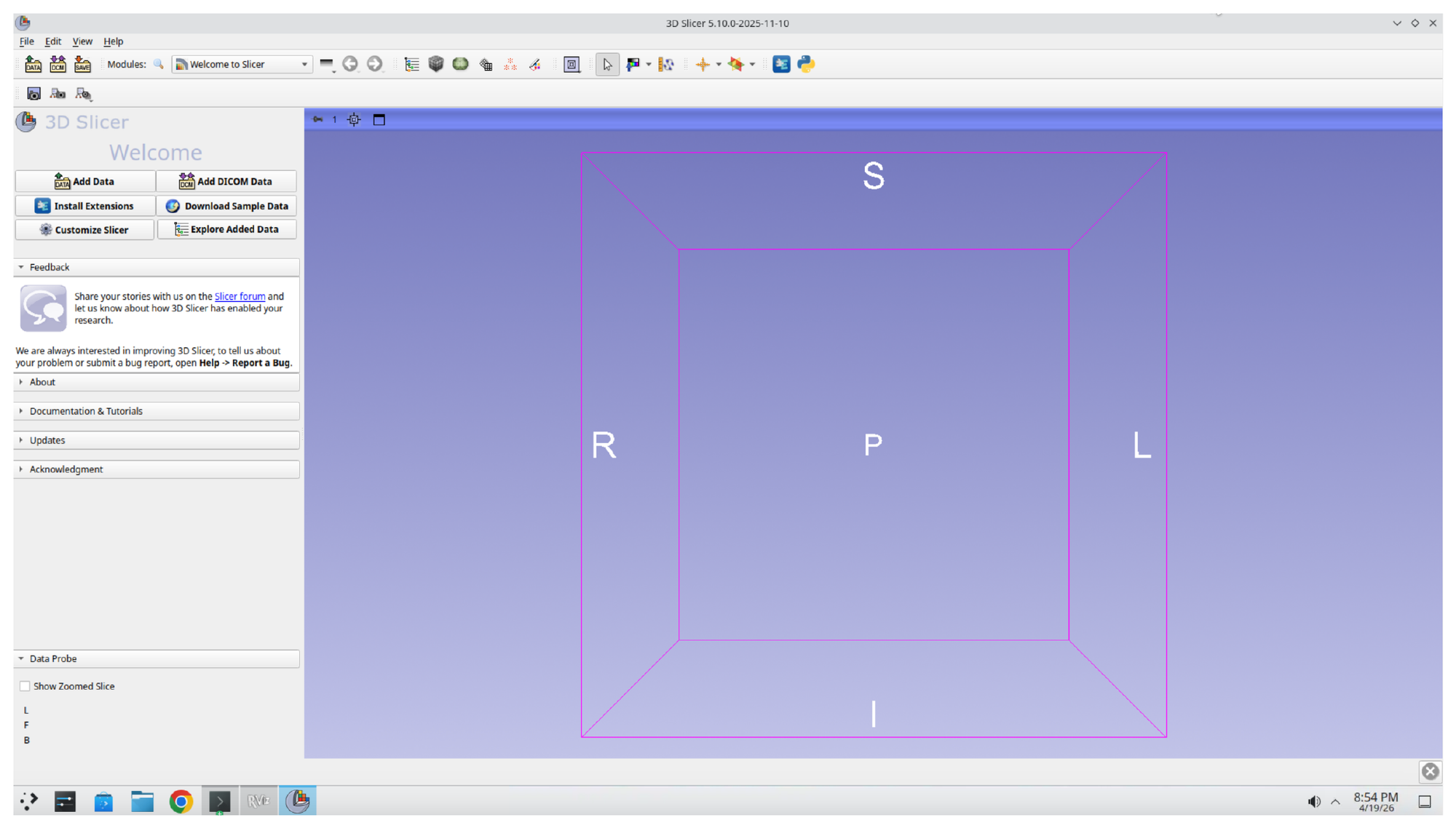Activate the crosshair icon in the toolbar

(x=705, y=64)
